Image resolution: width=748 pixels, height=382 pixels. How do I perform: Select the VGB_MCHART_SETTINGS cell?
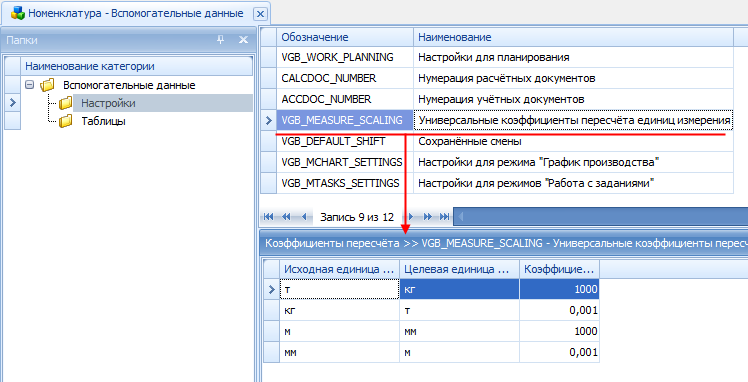pos(345,162)
